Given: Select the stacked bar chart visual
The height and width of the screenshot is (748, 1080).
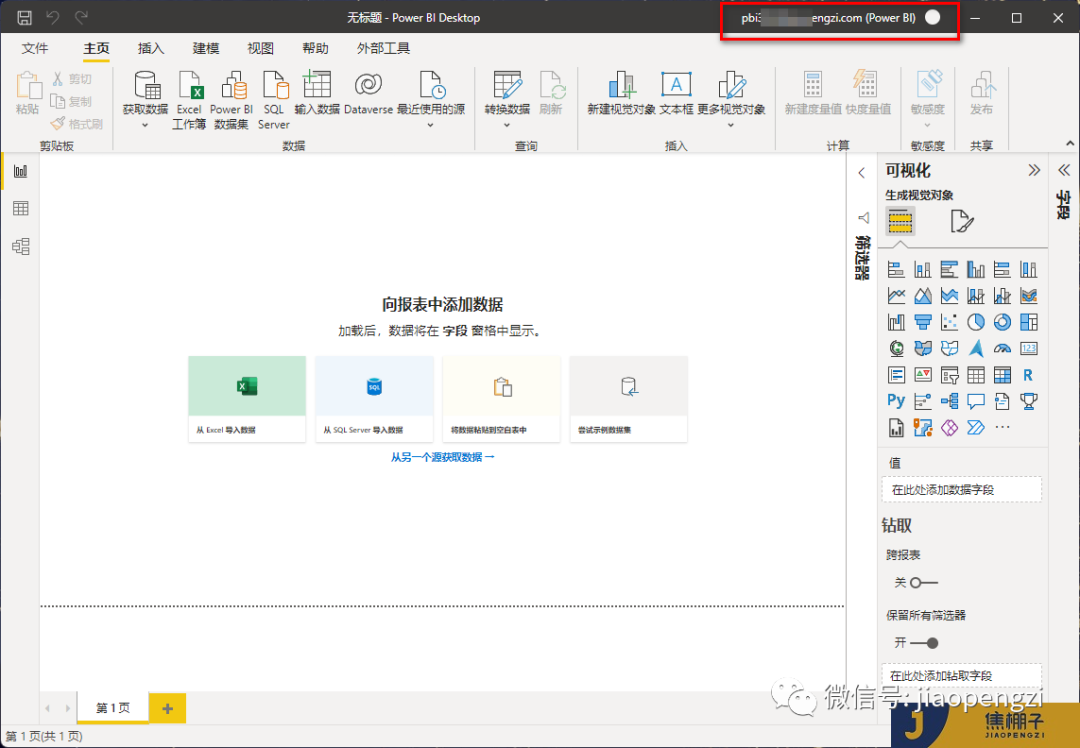Looking at the screenshot, I should [896, 269].
